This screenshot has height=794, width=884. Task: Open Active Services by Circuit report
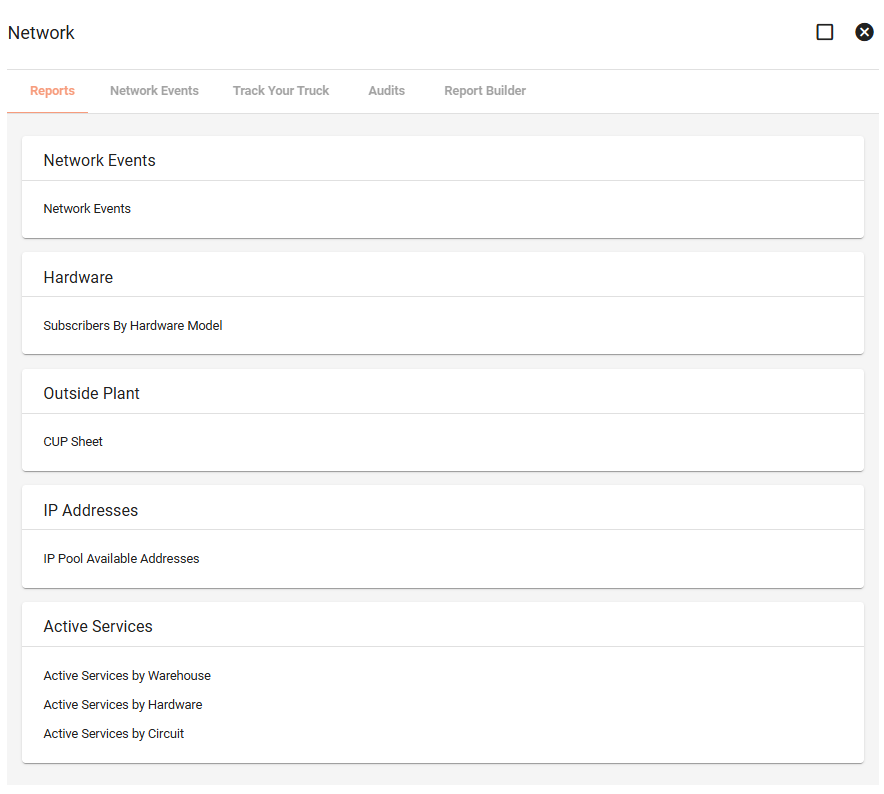[x=113, y=734]
